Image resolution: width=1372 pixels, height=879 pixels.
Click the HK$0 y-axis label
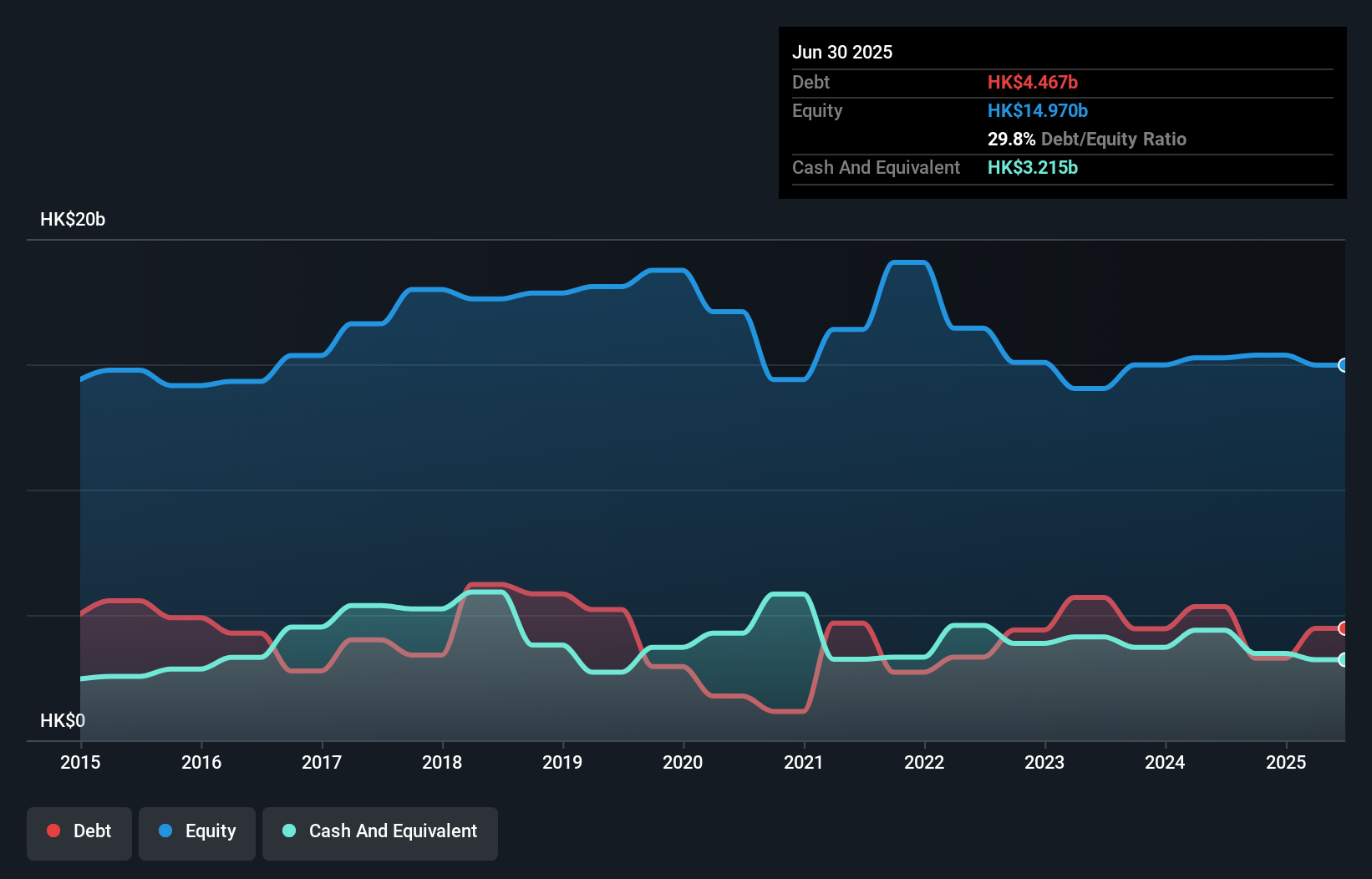[x=63, y=720]
